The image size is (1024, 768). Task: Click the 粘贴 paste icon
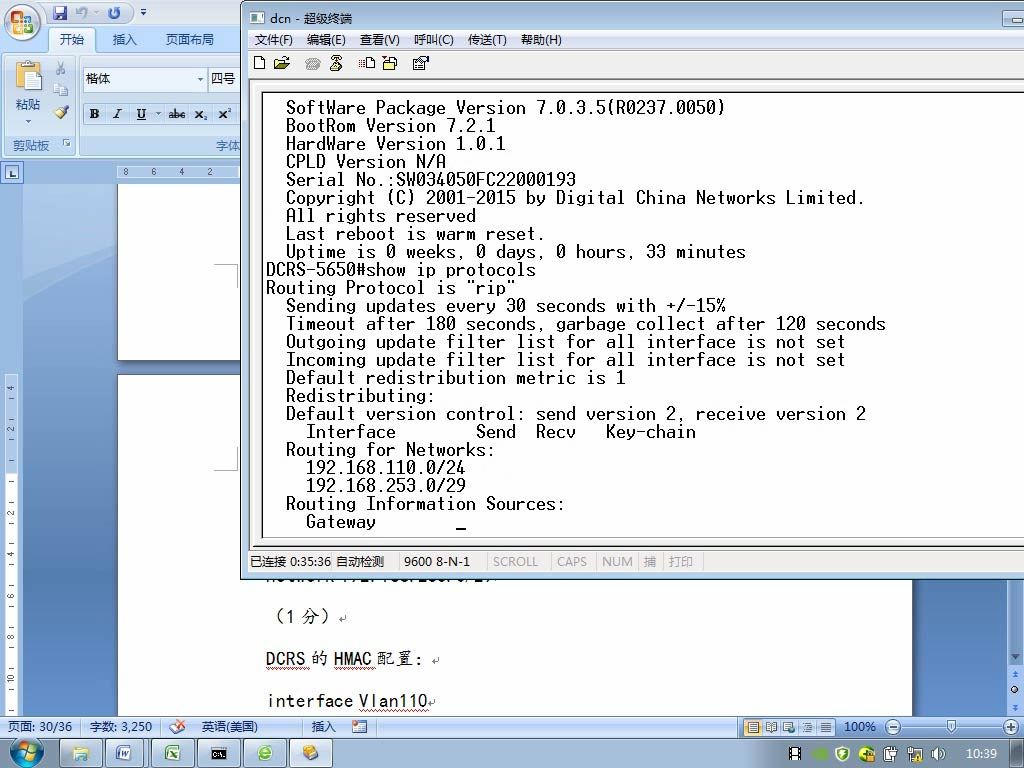tap(28, 76)
